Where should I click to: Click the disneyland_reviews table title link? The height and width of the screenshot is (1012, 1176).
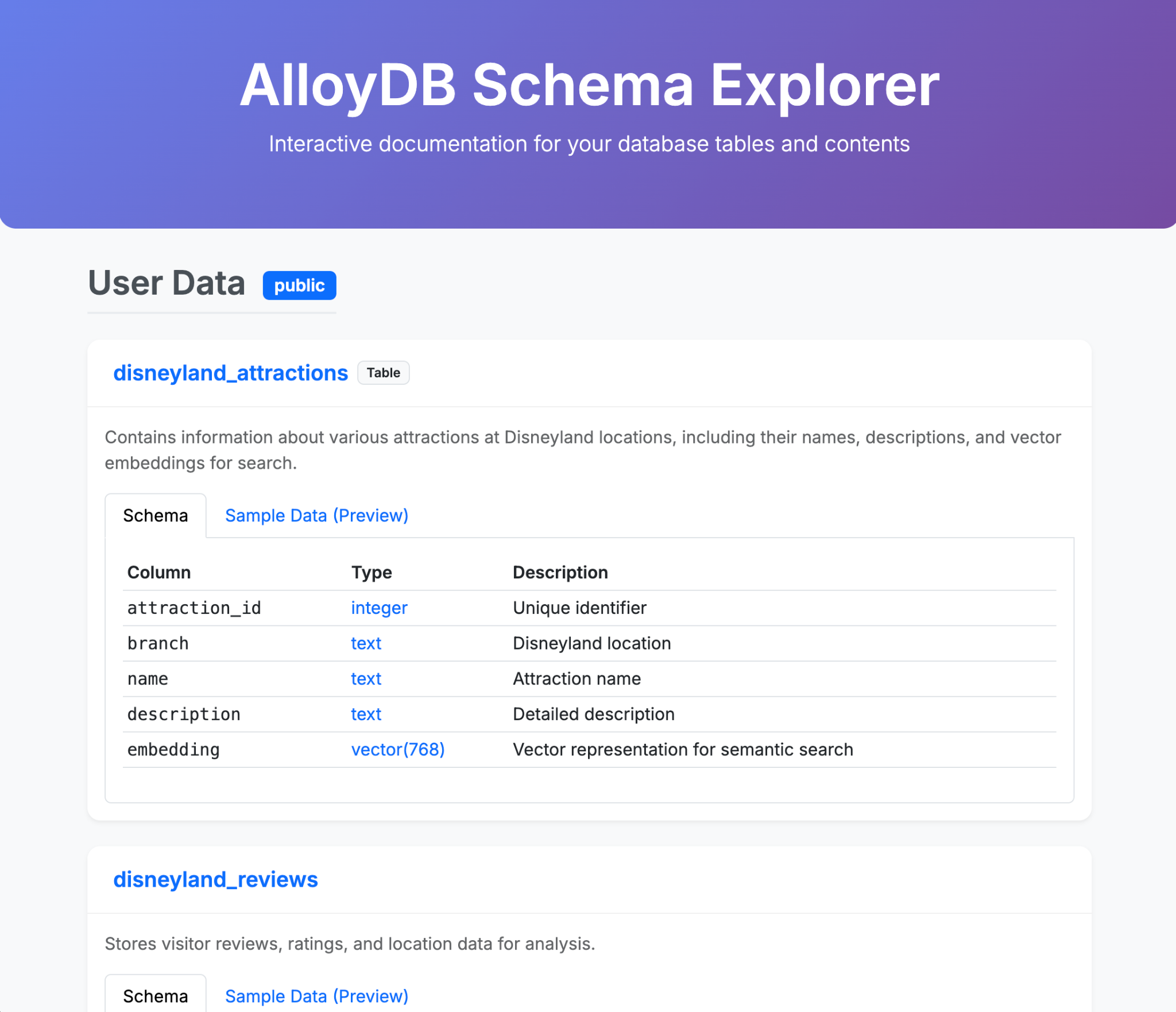pyautogui.click(x=215, y=879)
